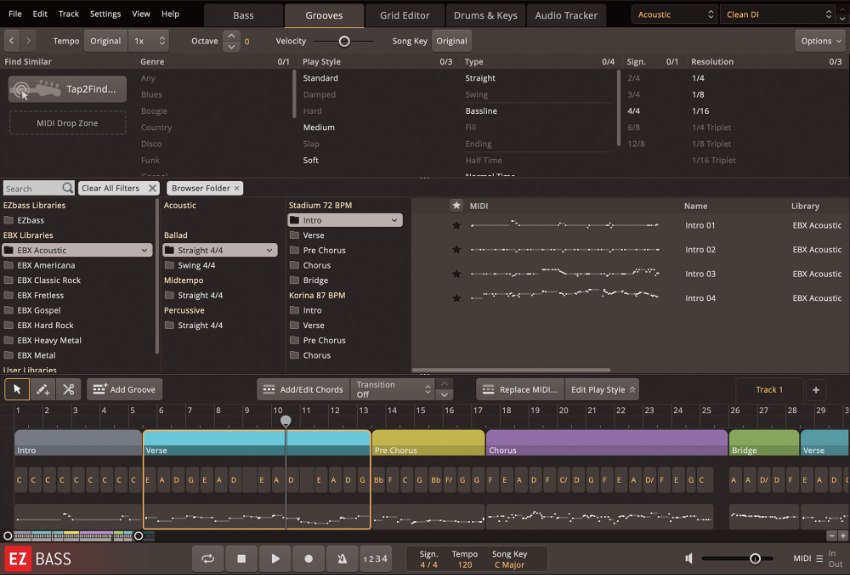Click Clear All Filters button
The image size is (850, 575).
[x=119, y=188]
